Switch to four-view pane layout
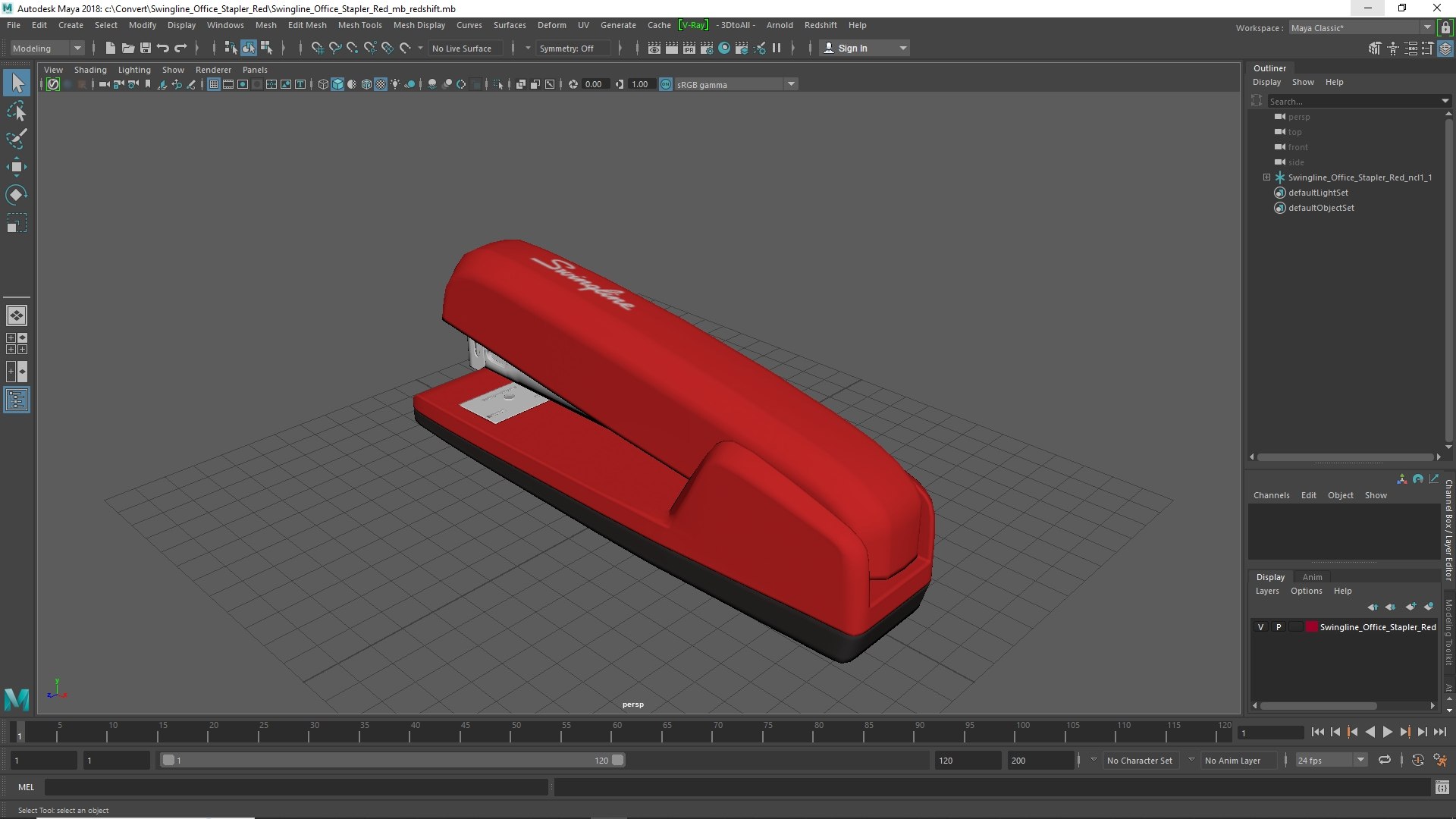 17,344
